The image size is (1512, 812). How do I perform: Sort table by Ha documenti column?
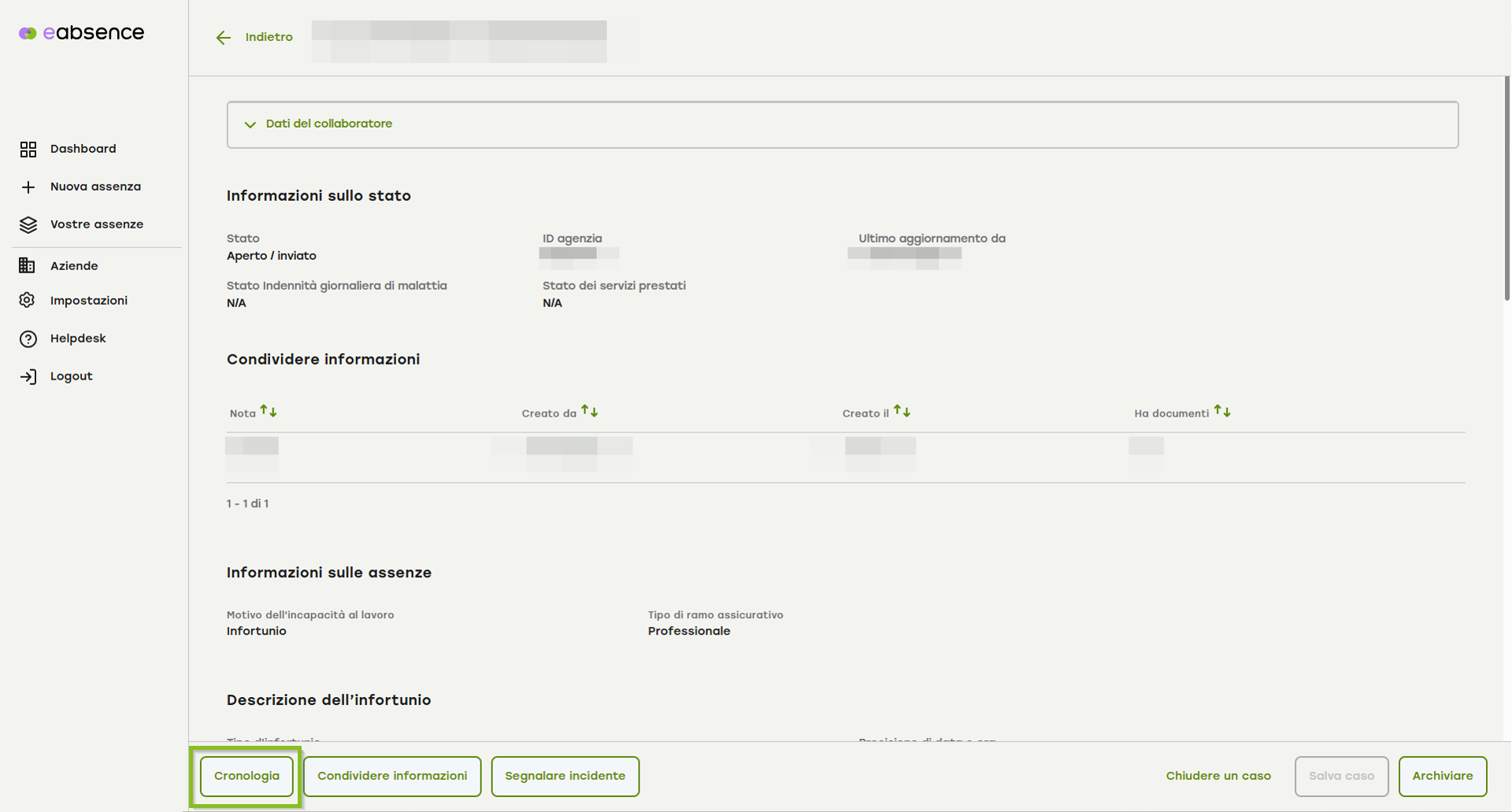tap(1221, 412)
